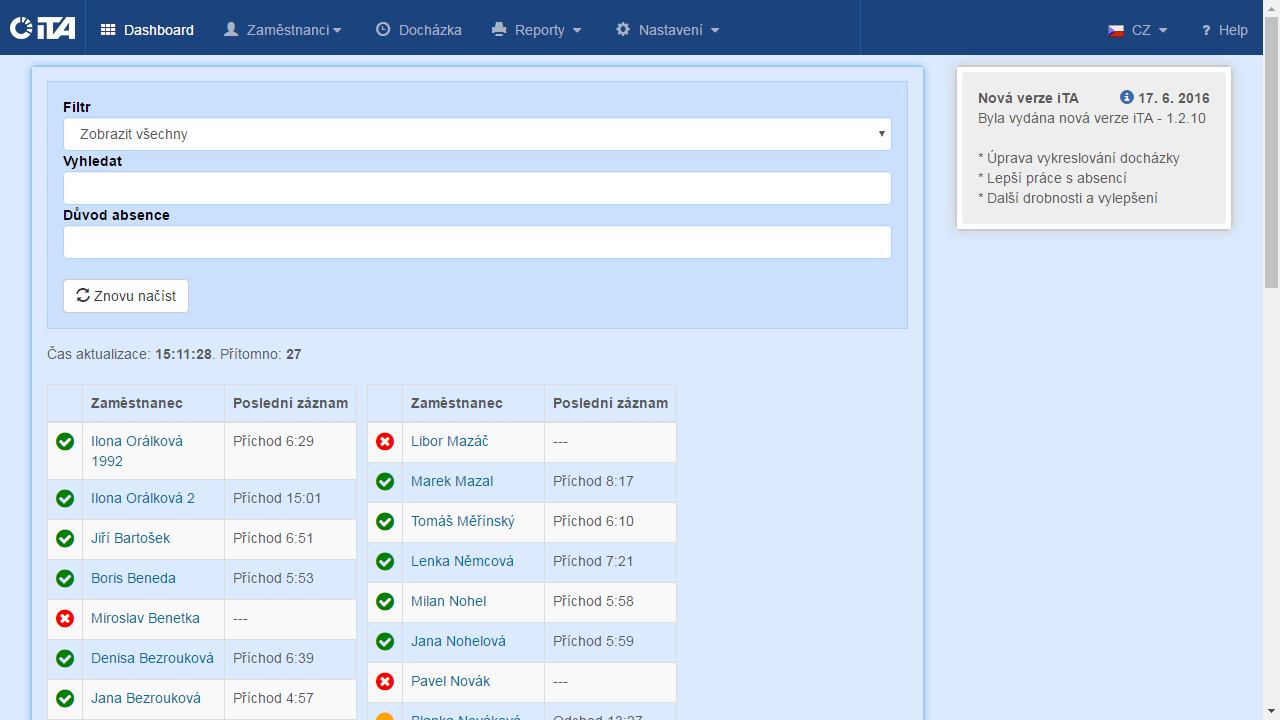Open the Dashboard menu item
Screen dimensions: 1280x720
tap(147, 30)
